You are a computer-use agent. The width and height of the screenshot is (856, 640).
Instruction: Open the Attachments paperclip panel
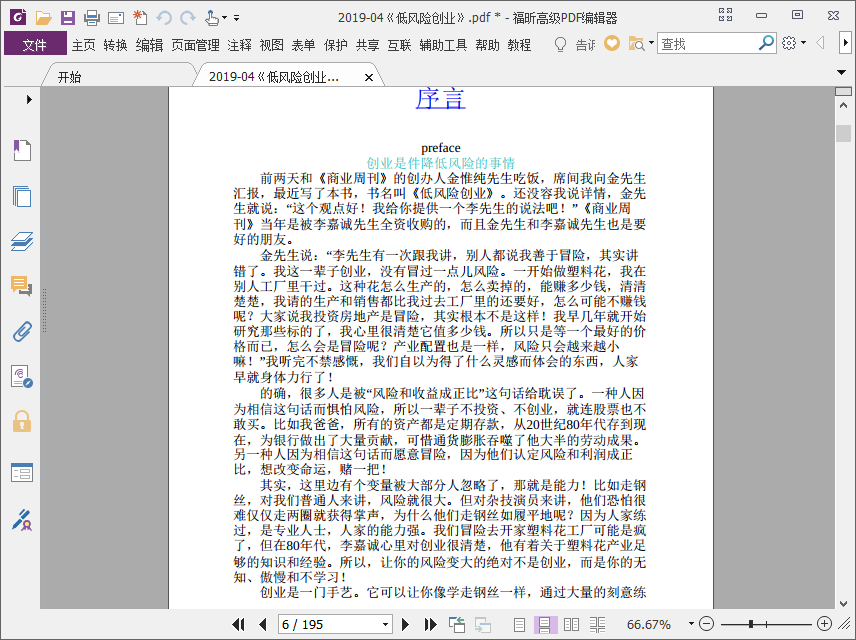point(22,331)
